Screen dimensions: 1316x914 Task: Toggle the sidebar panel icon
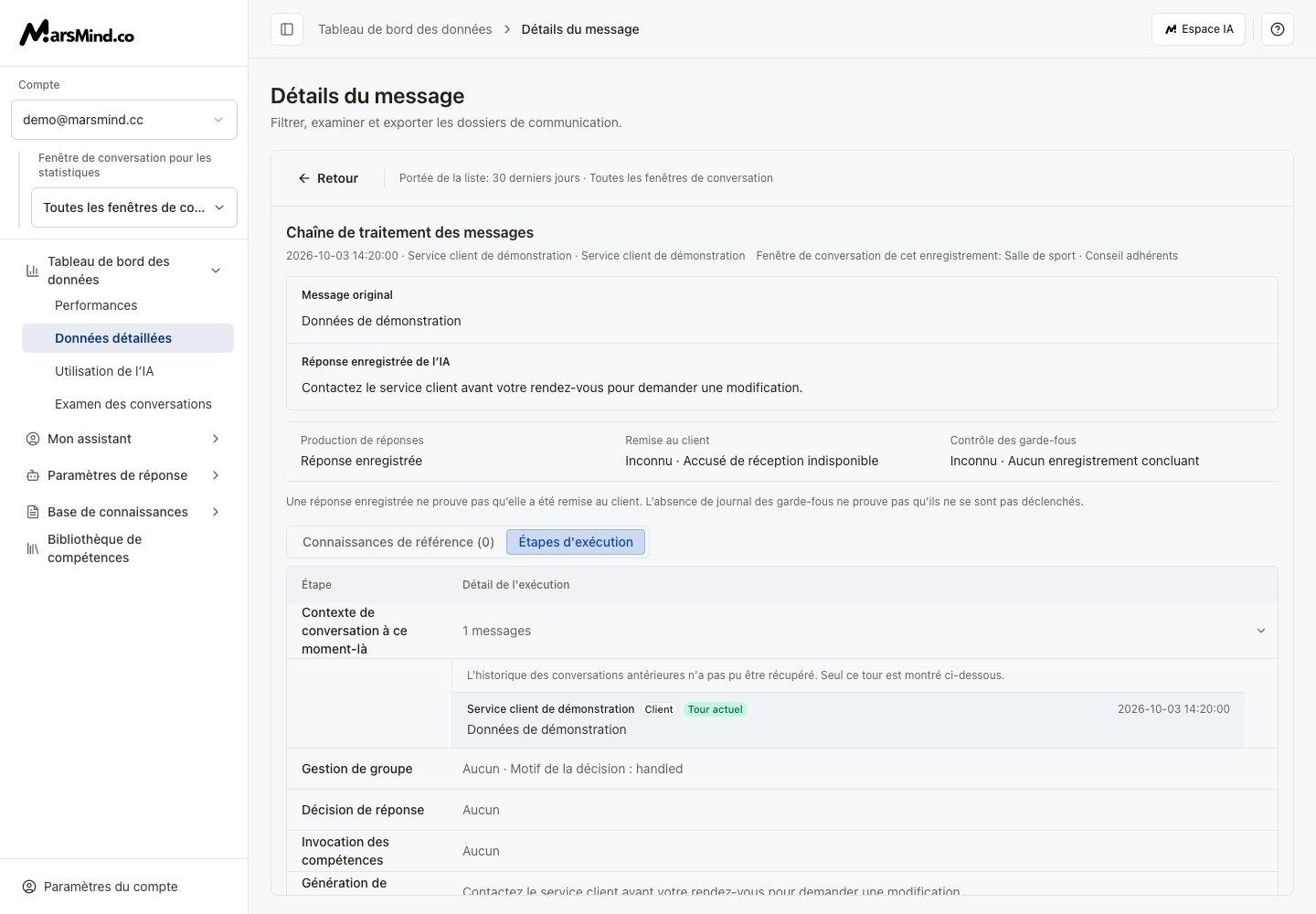pyautogui.click(x=287, y=29)
